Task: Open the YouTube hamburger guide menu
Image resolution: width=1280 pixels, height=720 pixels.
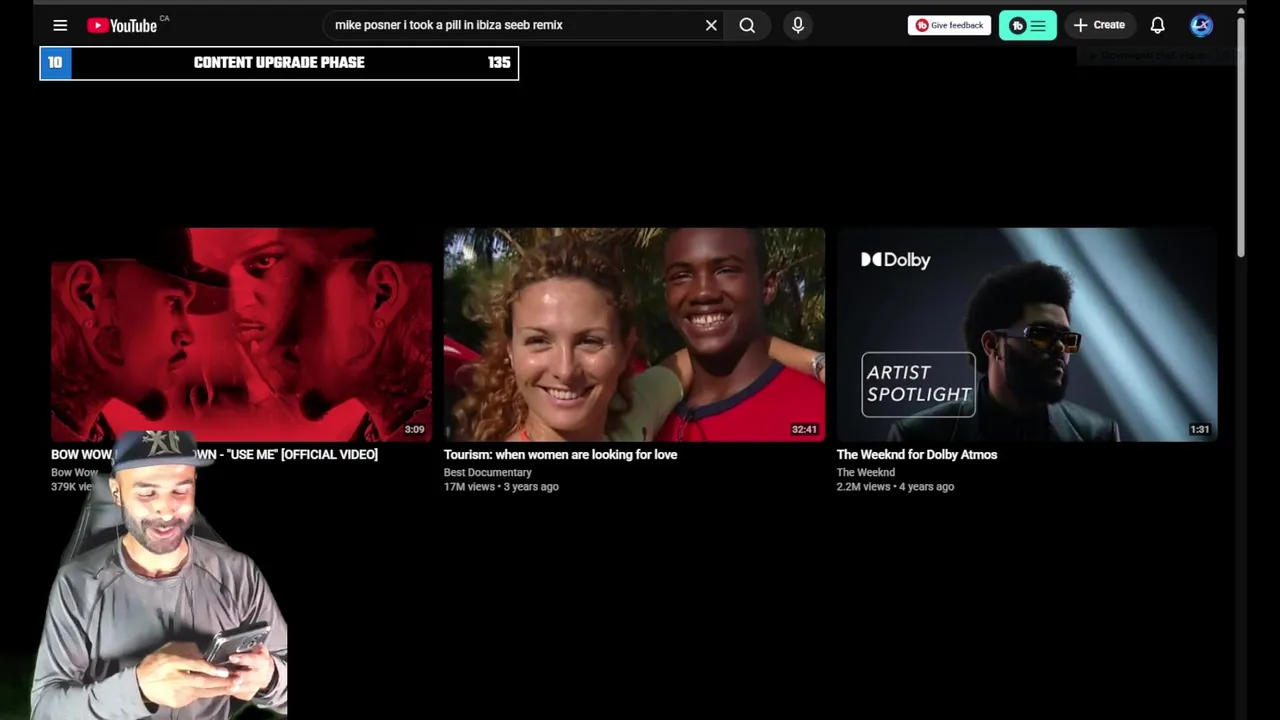Action: click(x=60, y=25)
